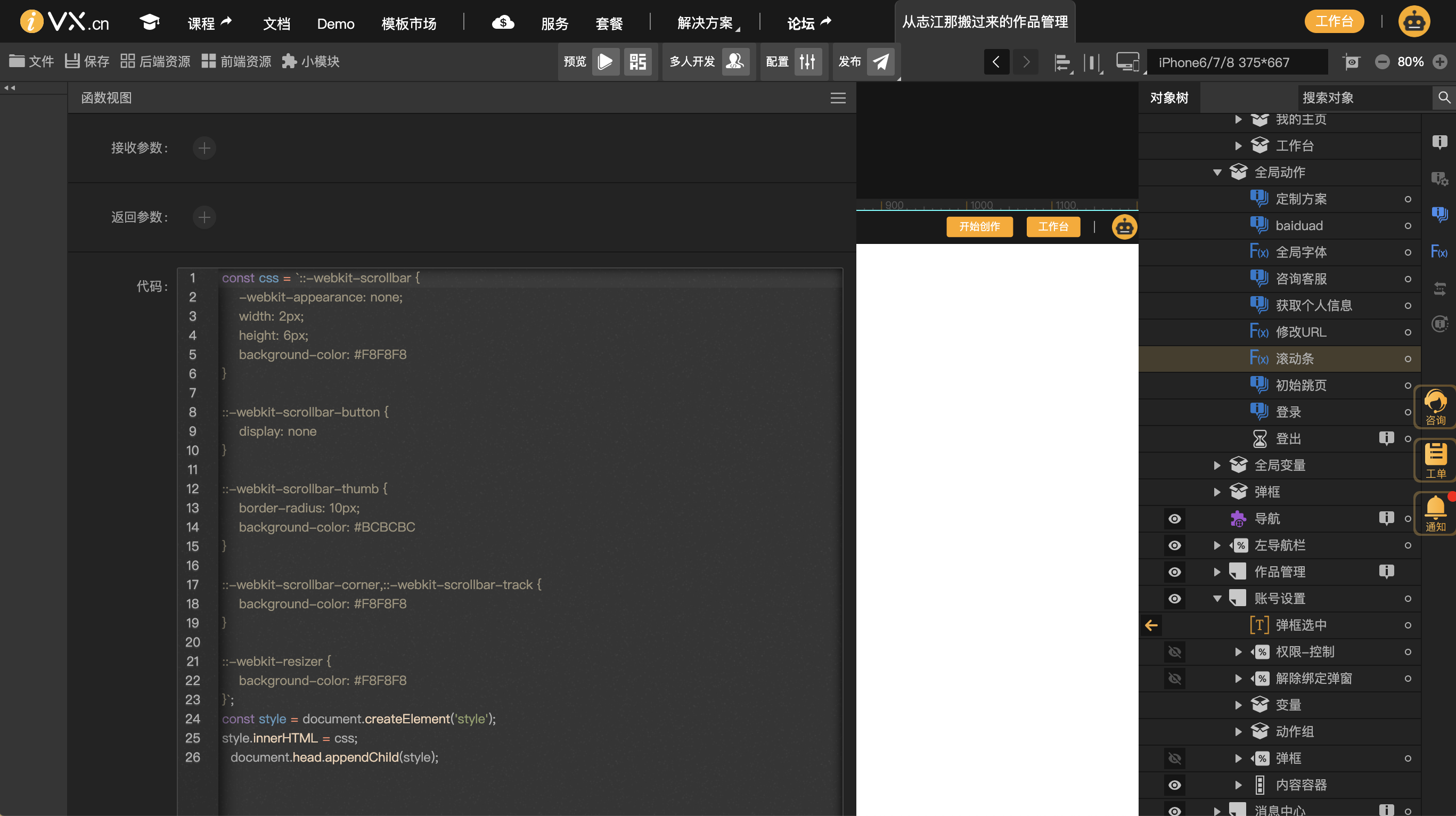The image size is (1456, 816).
Task: Click the preview play icon
Action: click(605, 62)
